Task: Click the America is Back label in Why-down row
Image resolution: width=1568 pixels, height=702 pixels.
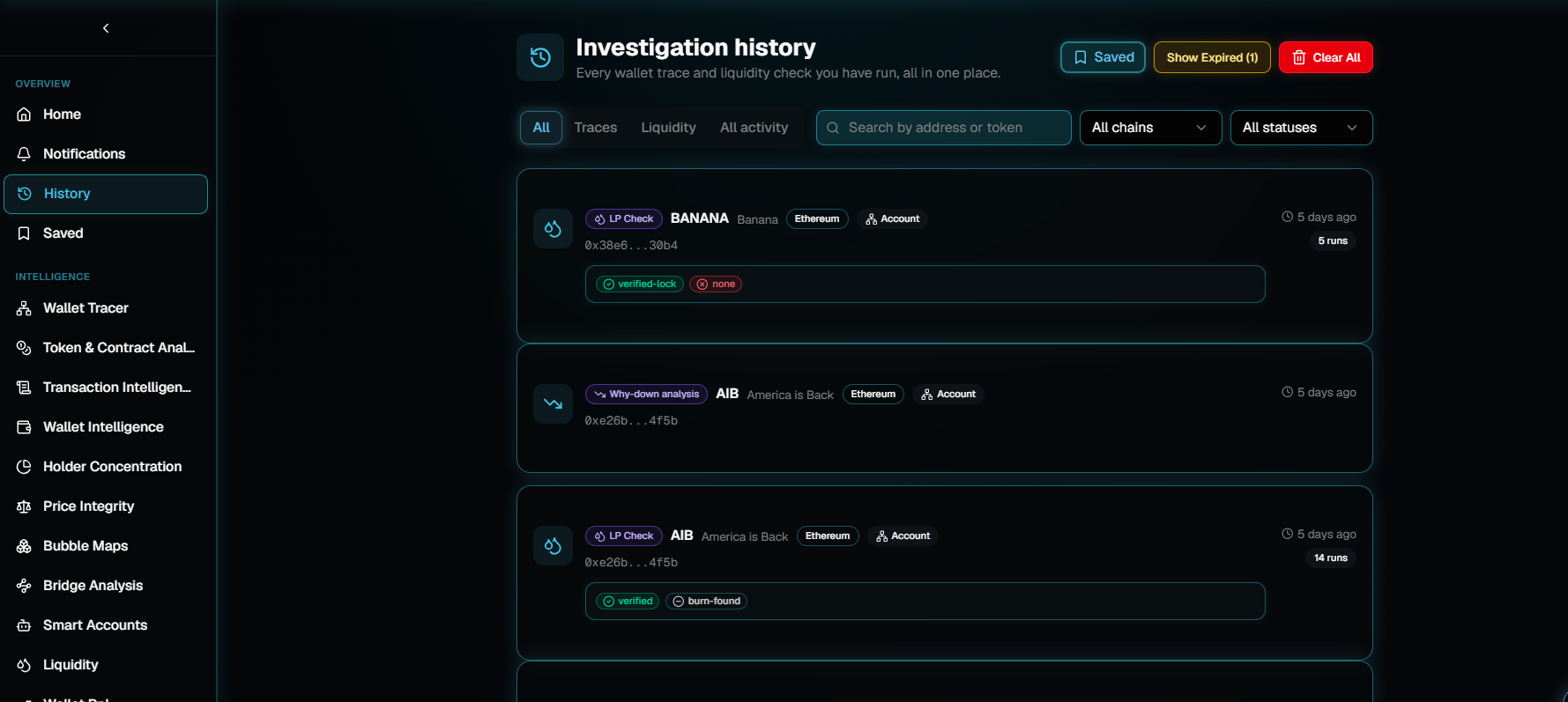Action: pos(790,395)
